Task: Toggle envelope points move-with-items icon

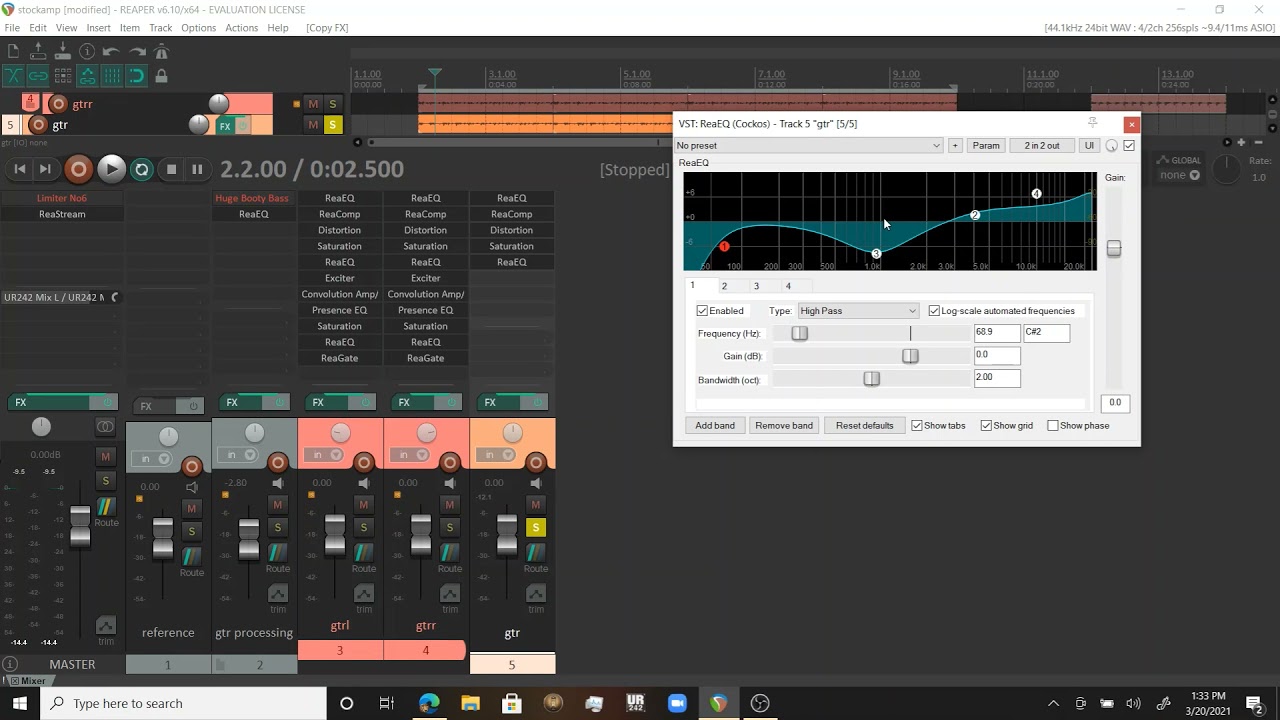Action: tap(87, 76)
